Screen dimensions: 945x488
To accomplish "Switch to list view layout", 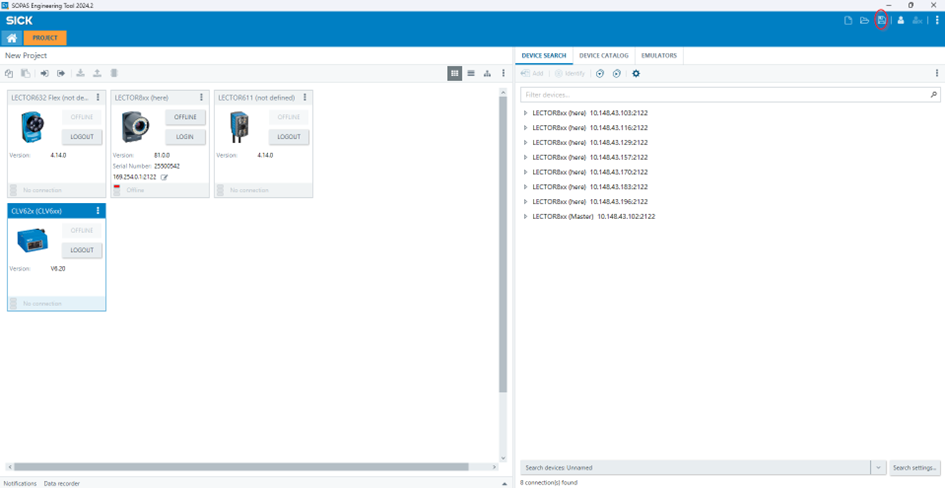I will [471, 73].
